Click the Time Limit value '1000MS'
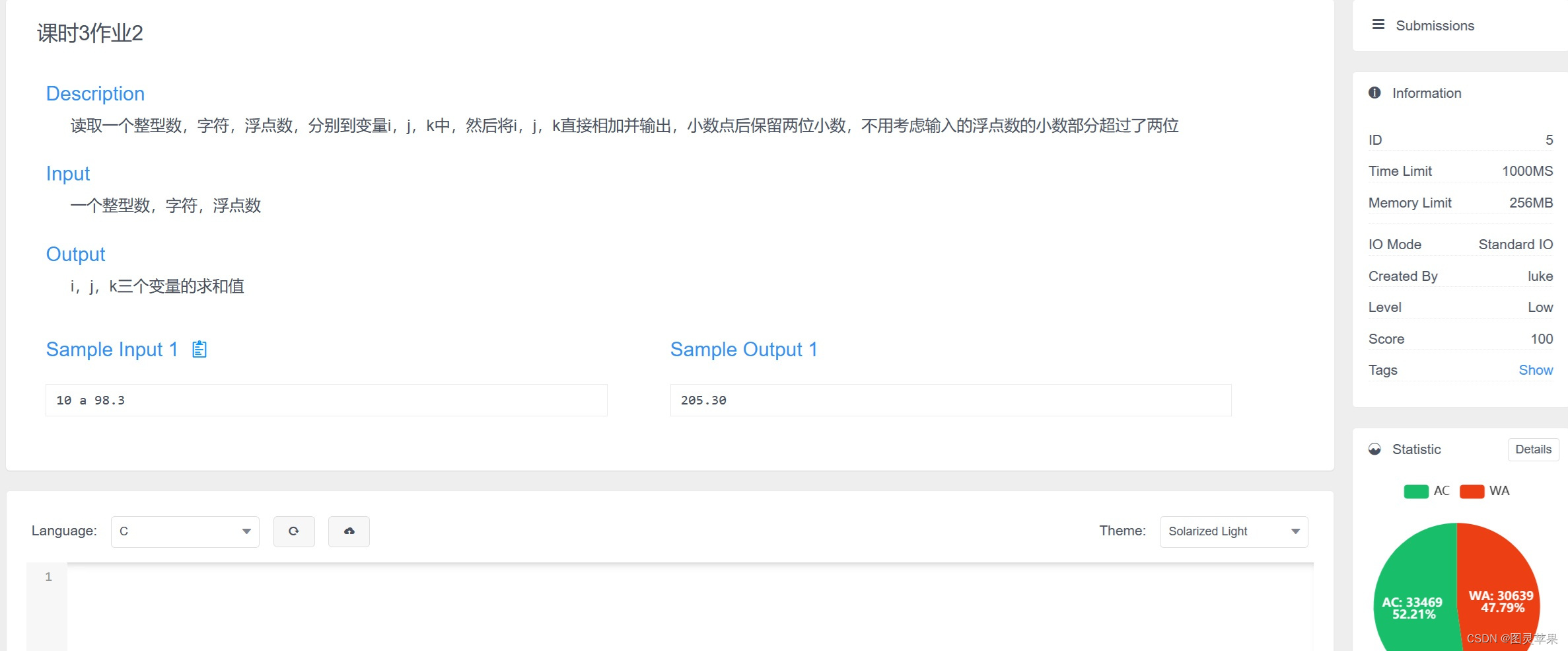Screen dimensions: 1568x651 tap(1527, 171)
